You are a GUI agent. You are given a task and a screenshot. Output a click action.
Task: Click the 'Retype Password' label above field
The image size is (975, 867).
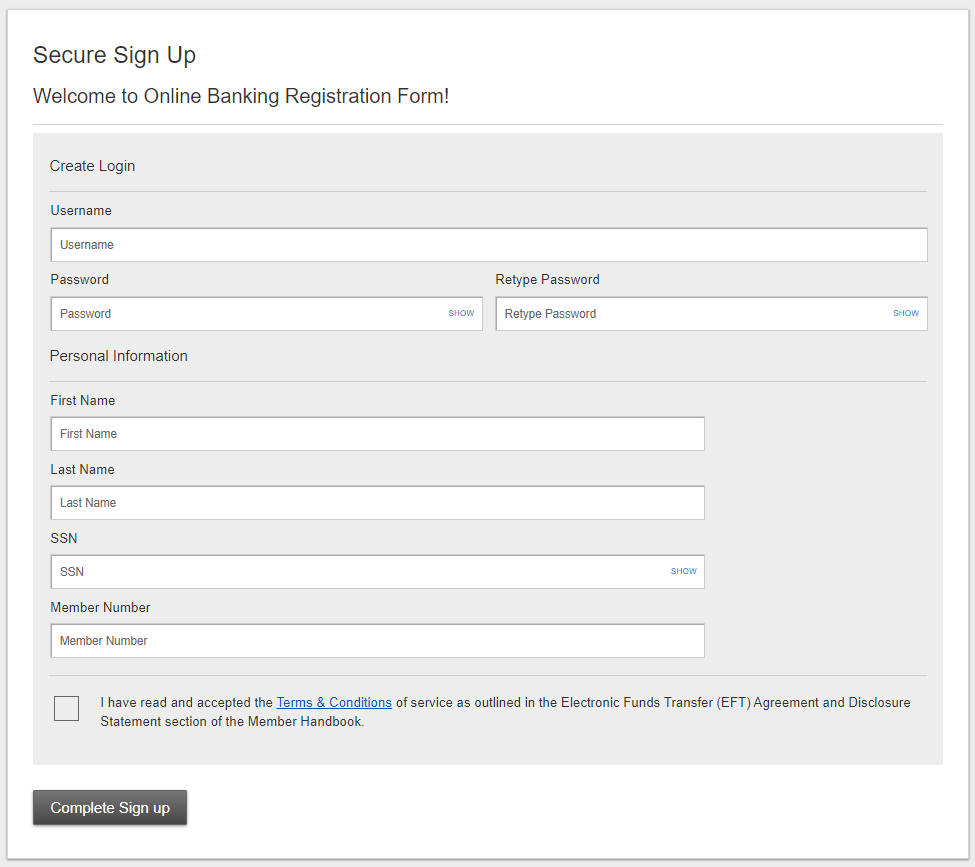(547, 279)
